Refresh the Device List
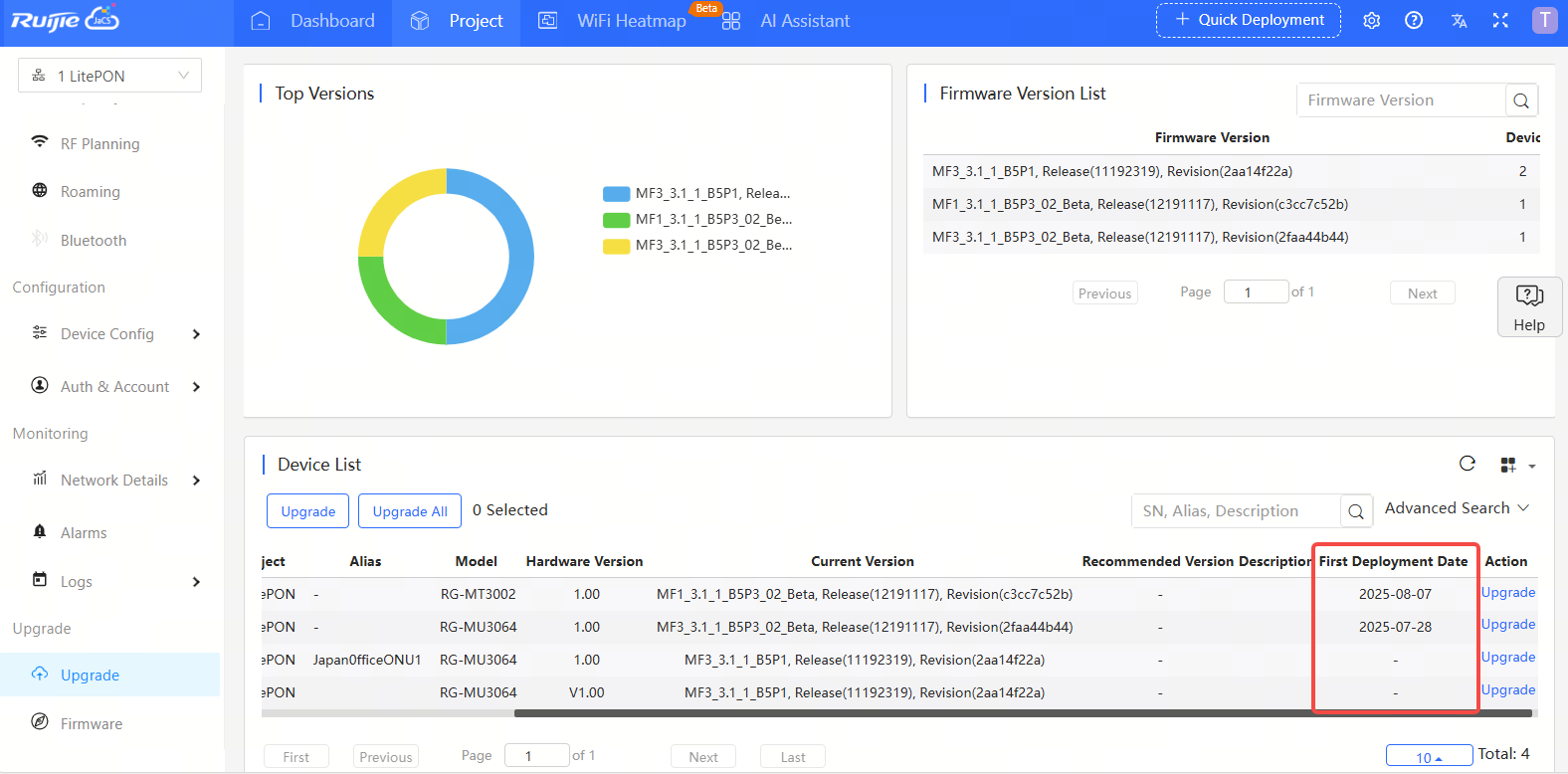 click(x=1467, y=464)
